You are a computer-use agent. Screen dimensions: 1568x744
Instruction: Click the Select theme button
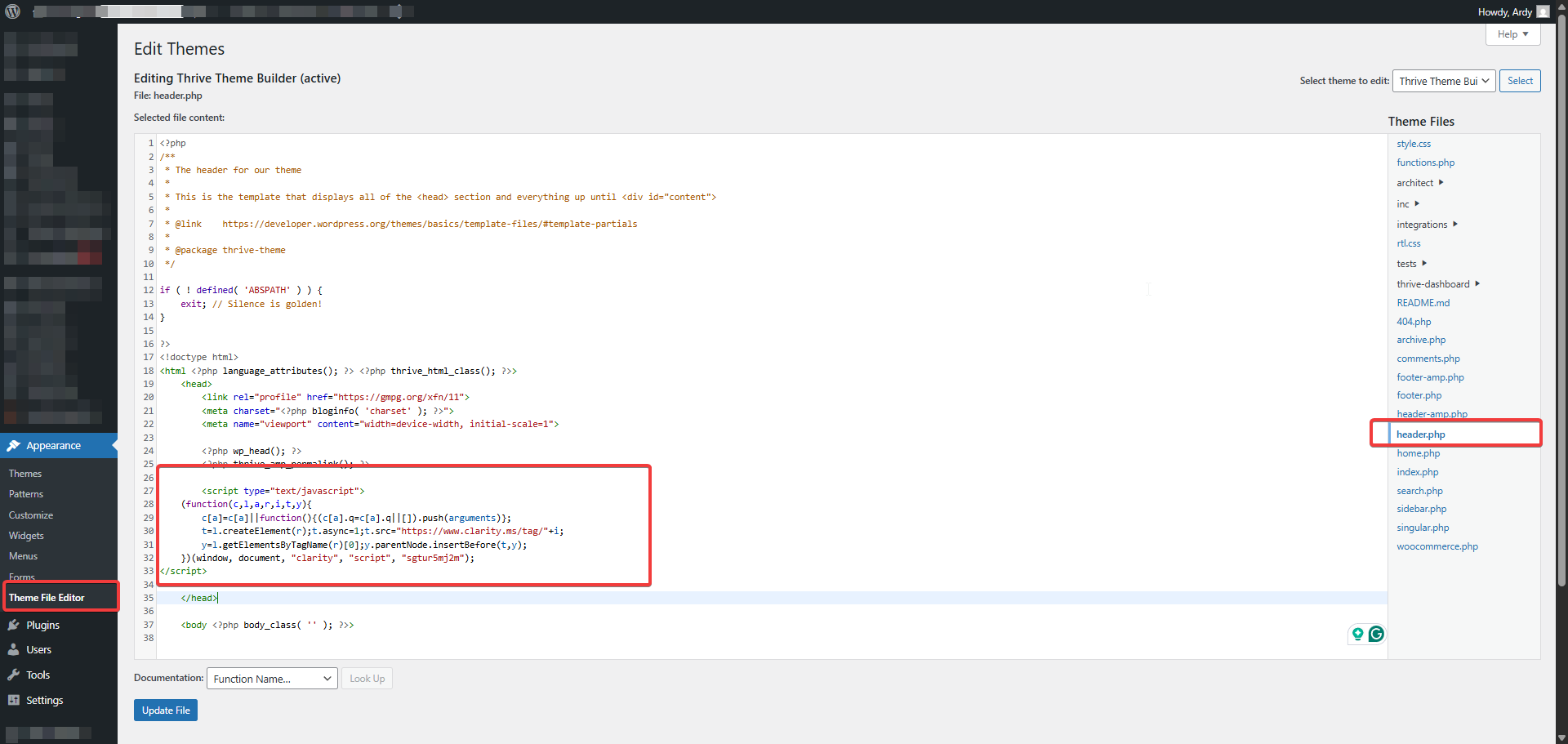(1520, 81)
